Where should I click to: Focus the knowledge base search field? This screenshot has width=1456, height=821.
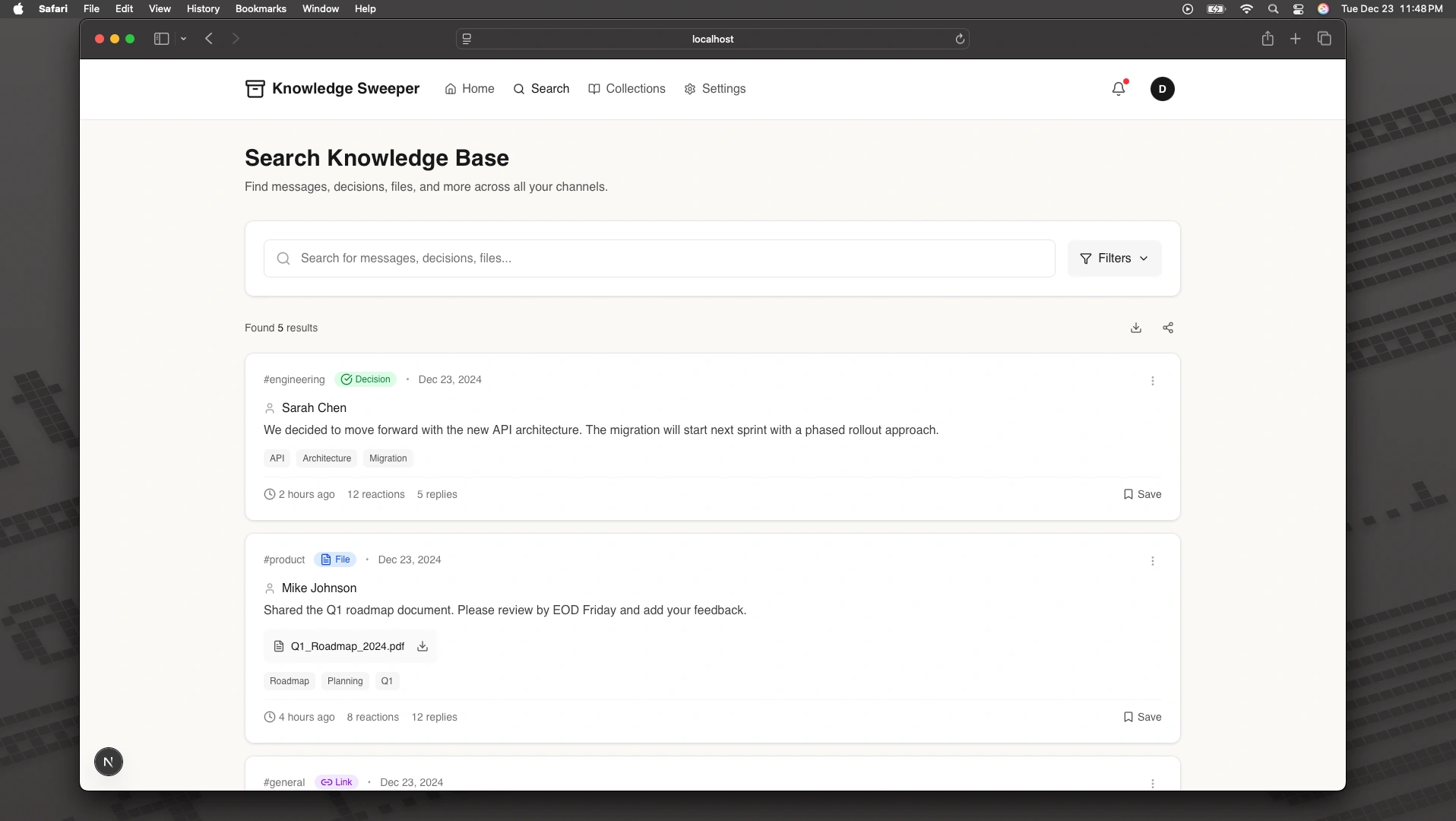[659, 258]
